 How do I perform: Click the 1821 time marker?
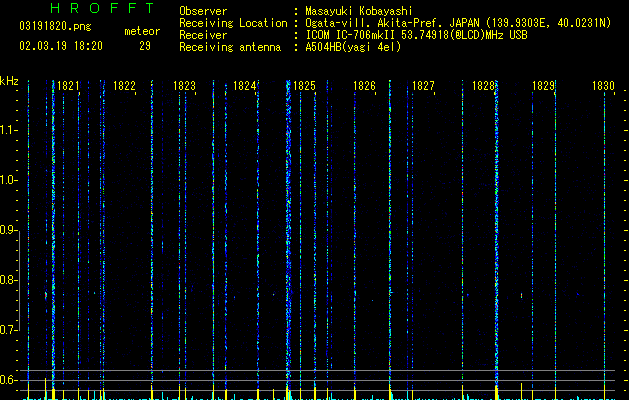[x=68, y=86]
